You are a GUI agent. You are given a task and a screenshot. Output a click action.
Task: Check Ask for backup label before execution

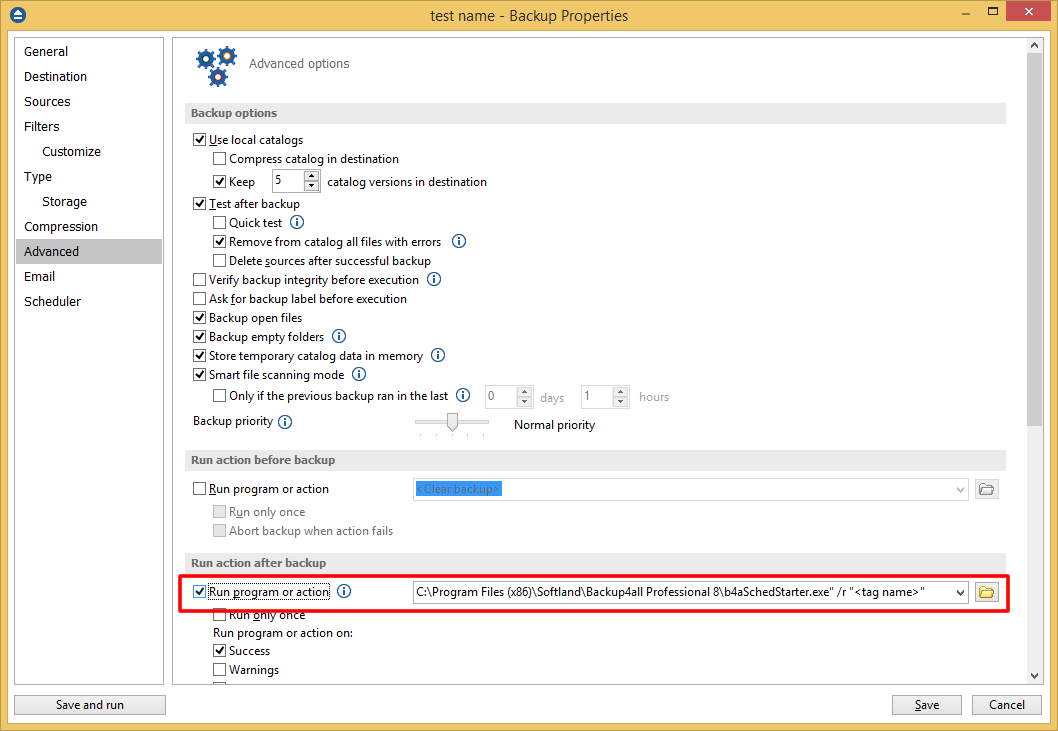pos(200,298)
